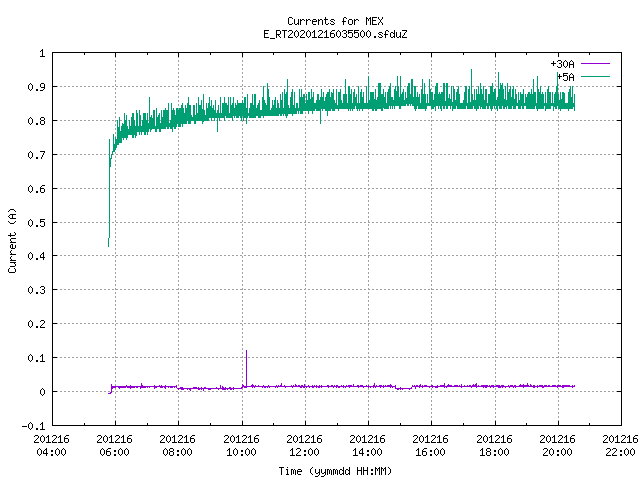Click the x-axis label 201216 20:00
Viewport: 640px width, 480px height.
click(558, 445)
